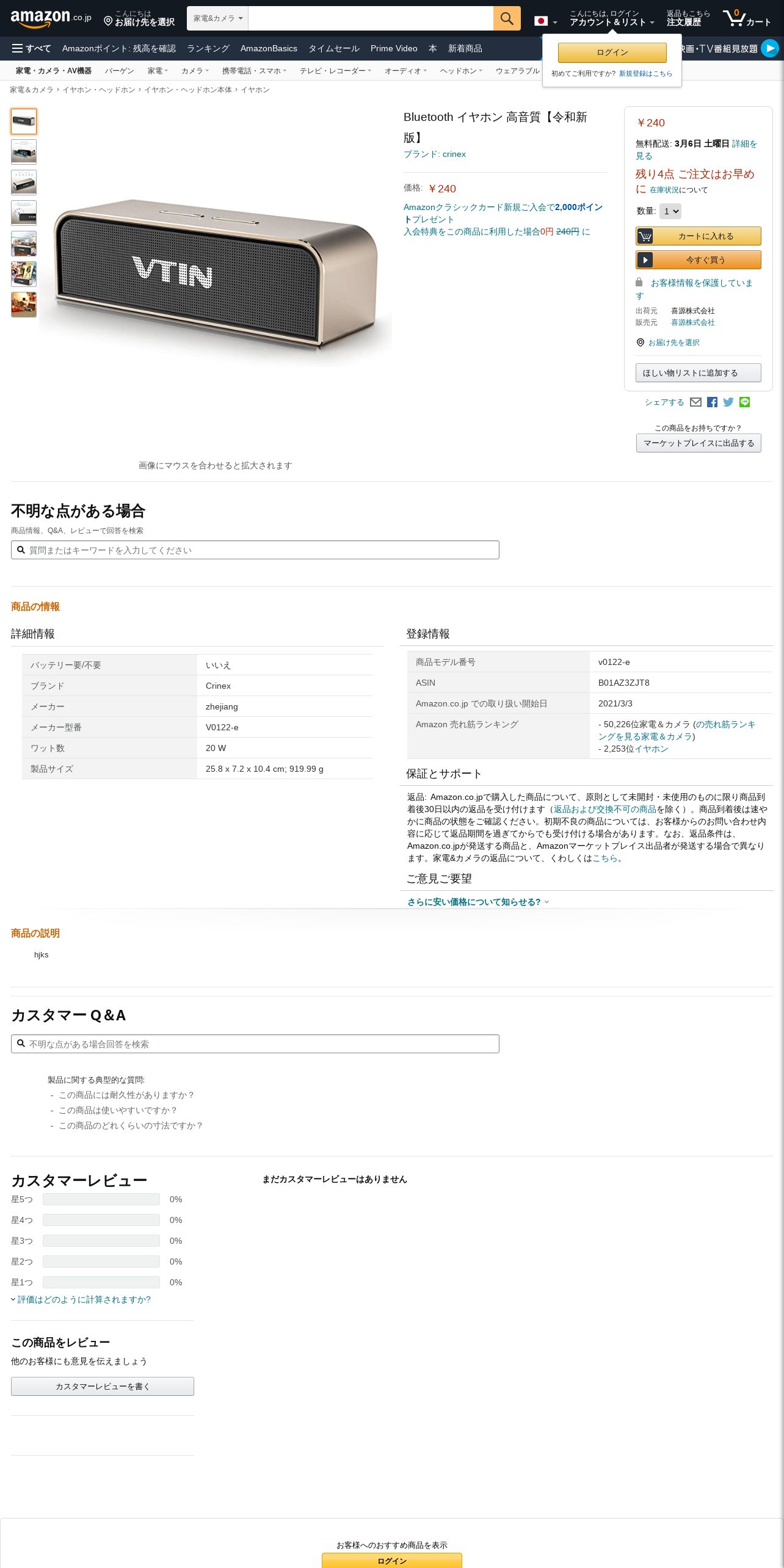Open seller link 喜源株式会社 next to 販売元

click(x=693, y=322)
